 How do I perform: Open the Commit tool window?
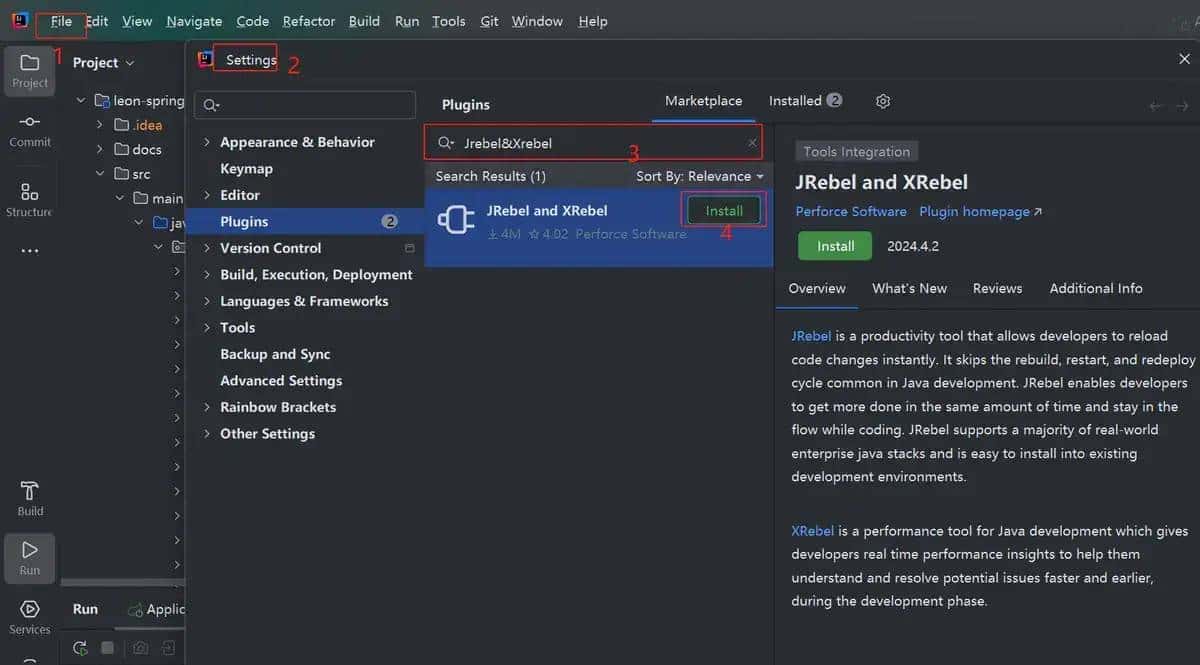[x=30, y=129]
